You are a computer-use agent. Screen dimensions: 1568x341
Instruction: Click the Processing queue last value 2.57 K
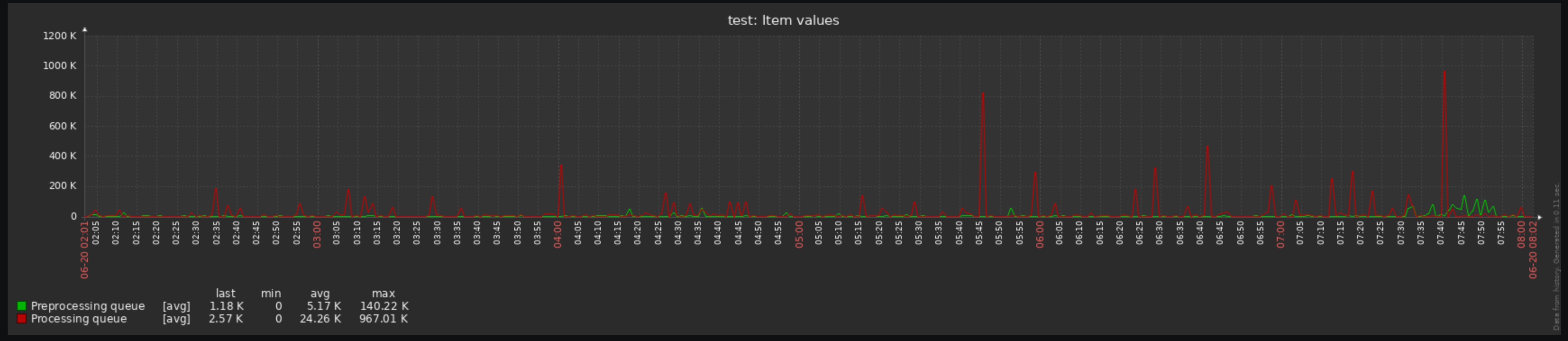pos(226,318)
